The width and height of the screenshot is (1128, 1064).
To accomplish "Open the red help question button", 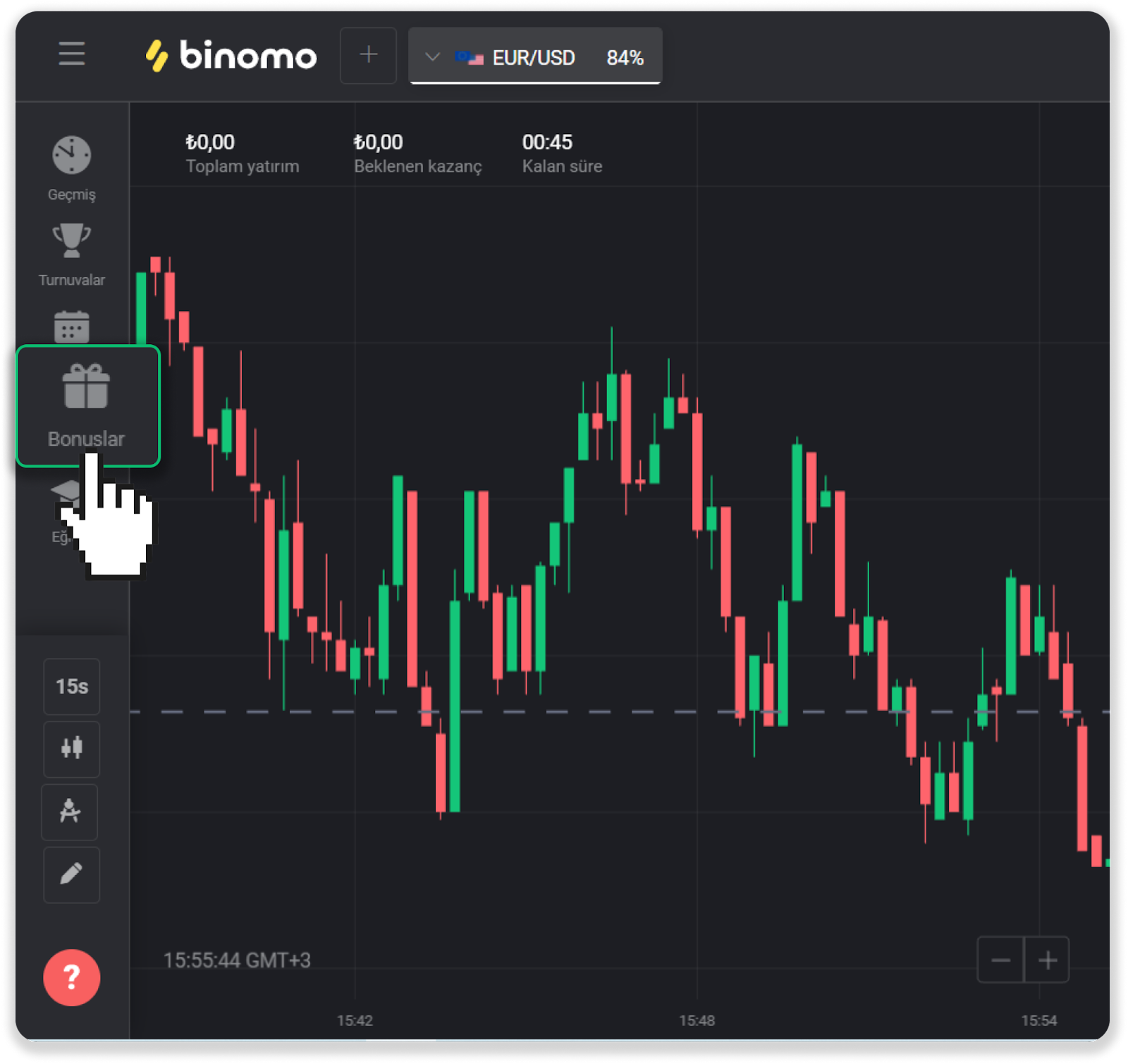I will click(71, 977).
